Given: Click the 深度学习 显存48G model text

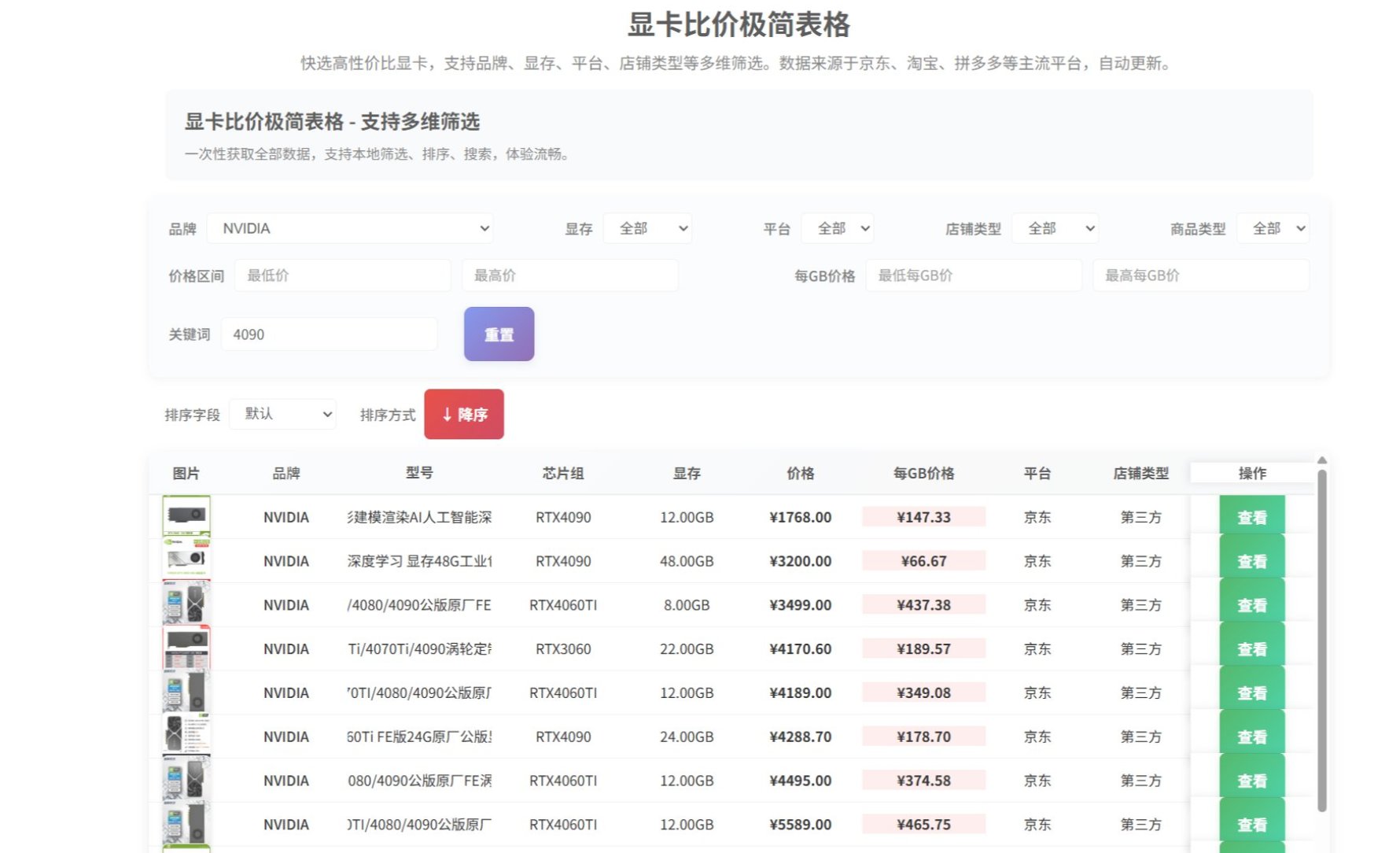Looking at the screenshot, I should (x=420, y=561).
